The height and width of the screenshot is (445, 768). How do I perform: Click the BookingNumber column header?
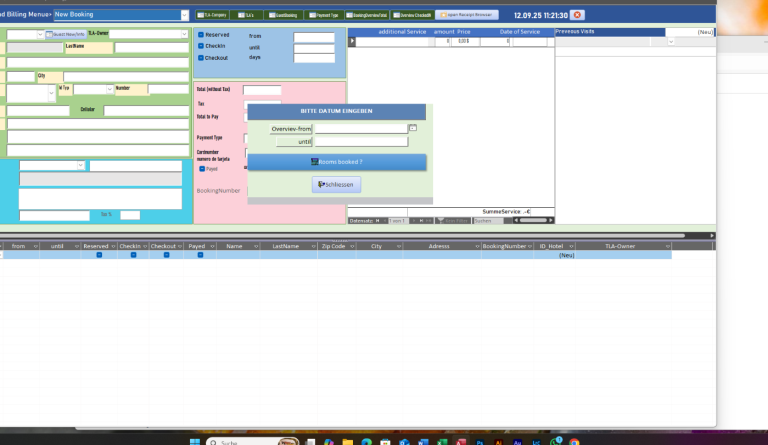click(x=505, y=246)
